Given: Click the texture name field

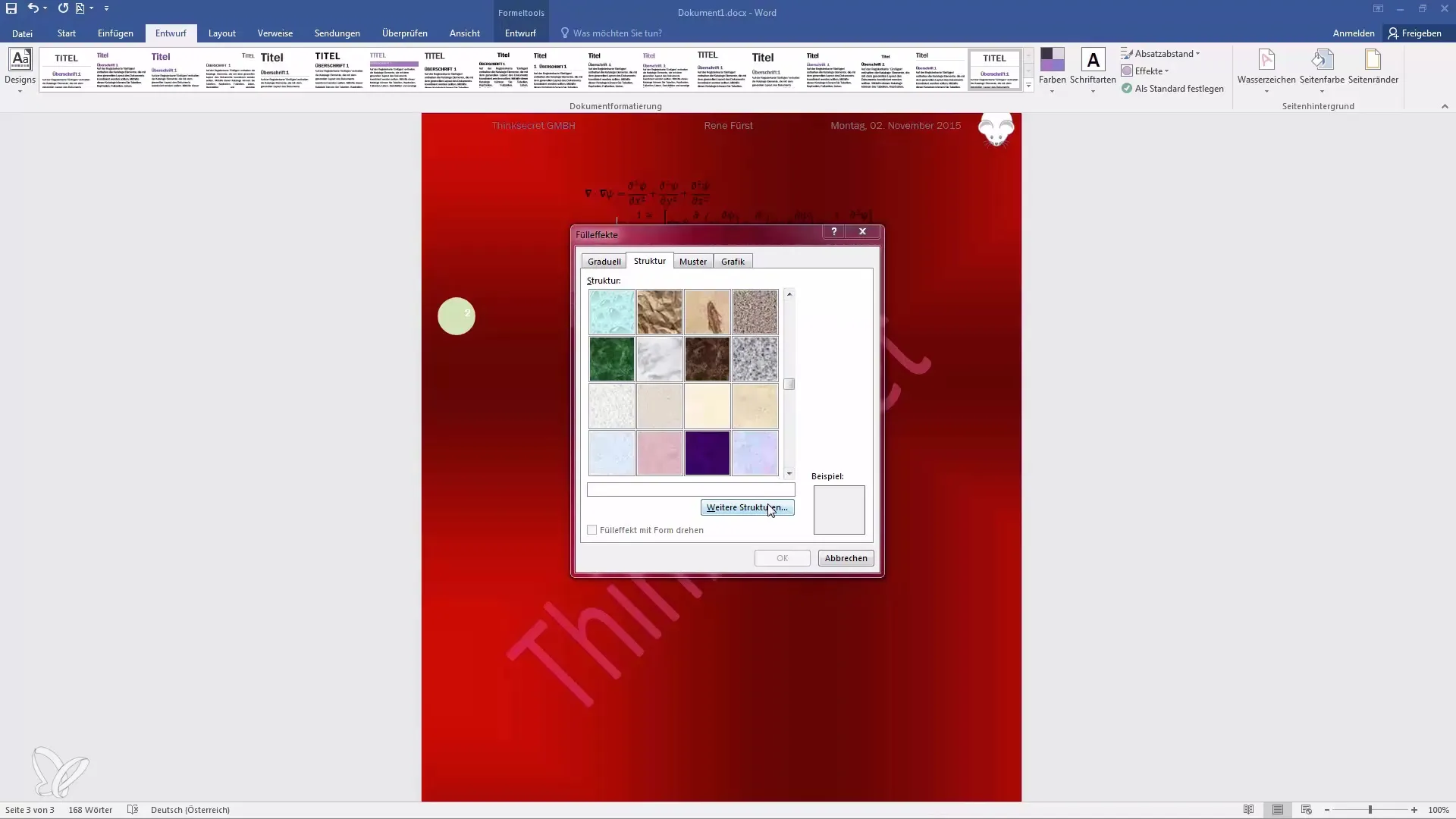Looking at the screenshot, I should click(x=691, y=490).
